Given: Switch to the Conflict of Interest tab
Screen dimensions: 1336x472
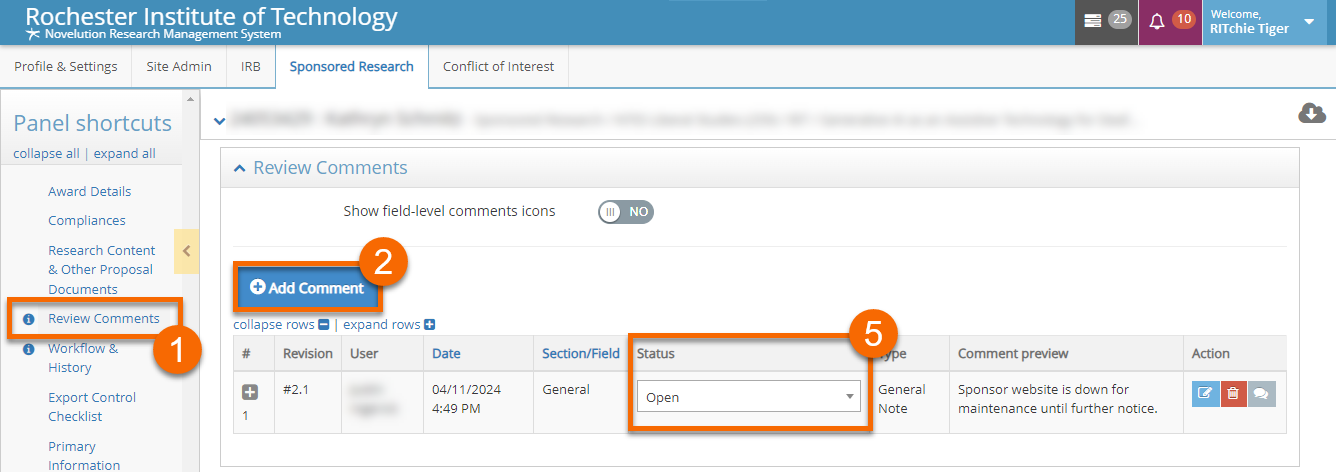Looking at the screenshot, I should [x=498, y=67].
